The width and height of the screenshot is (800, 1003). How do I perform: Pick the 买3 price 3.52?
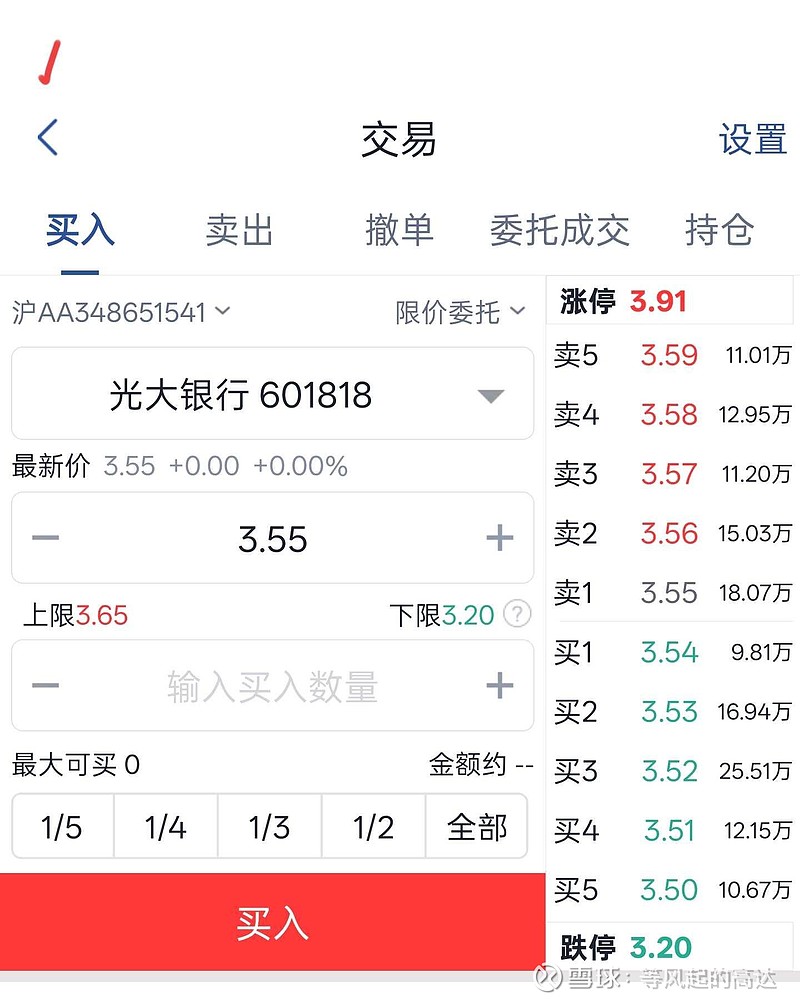669,771
